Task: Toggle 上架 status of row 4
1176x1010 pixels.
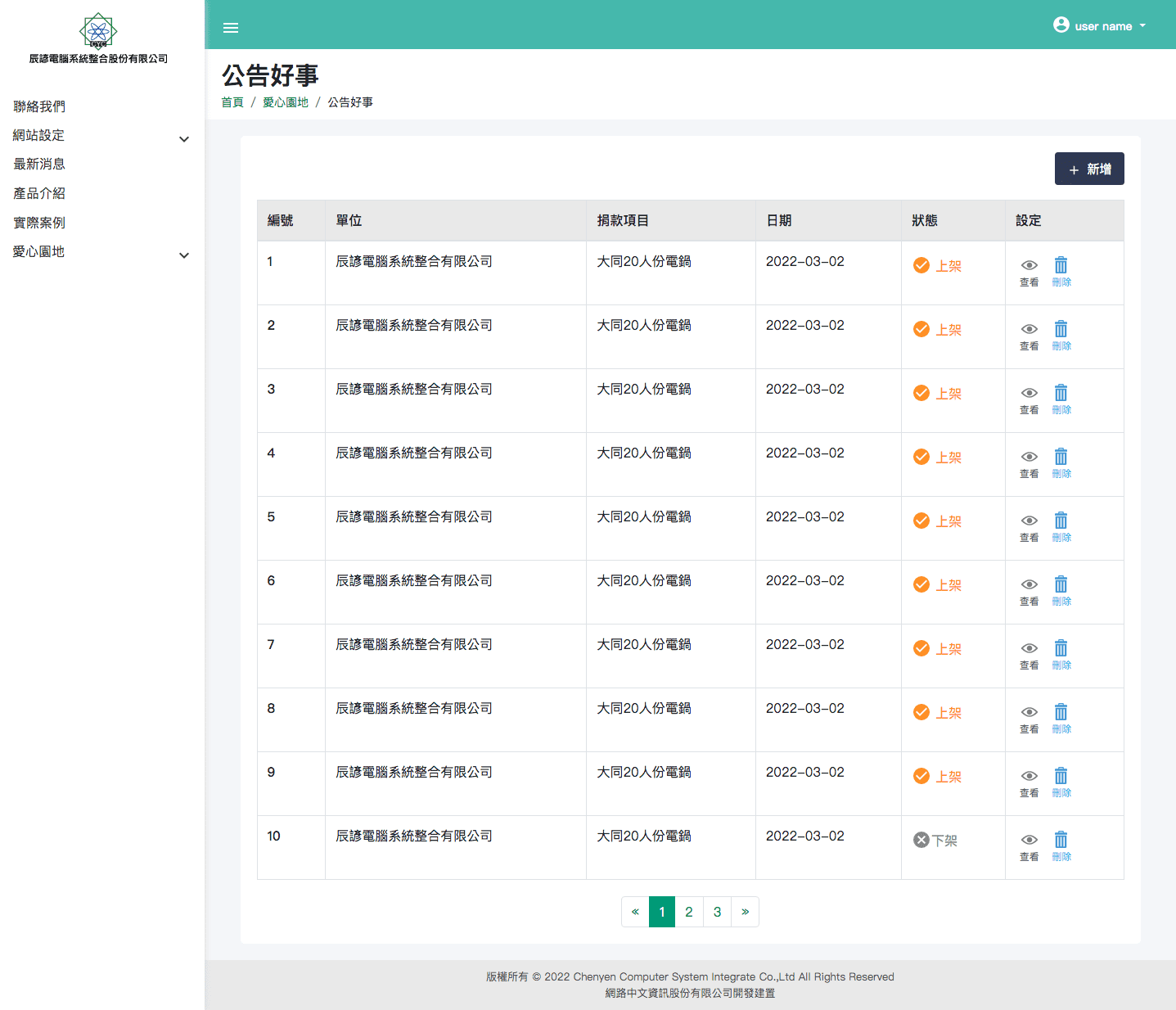Action: coord(937,457)
